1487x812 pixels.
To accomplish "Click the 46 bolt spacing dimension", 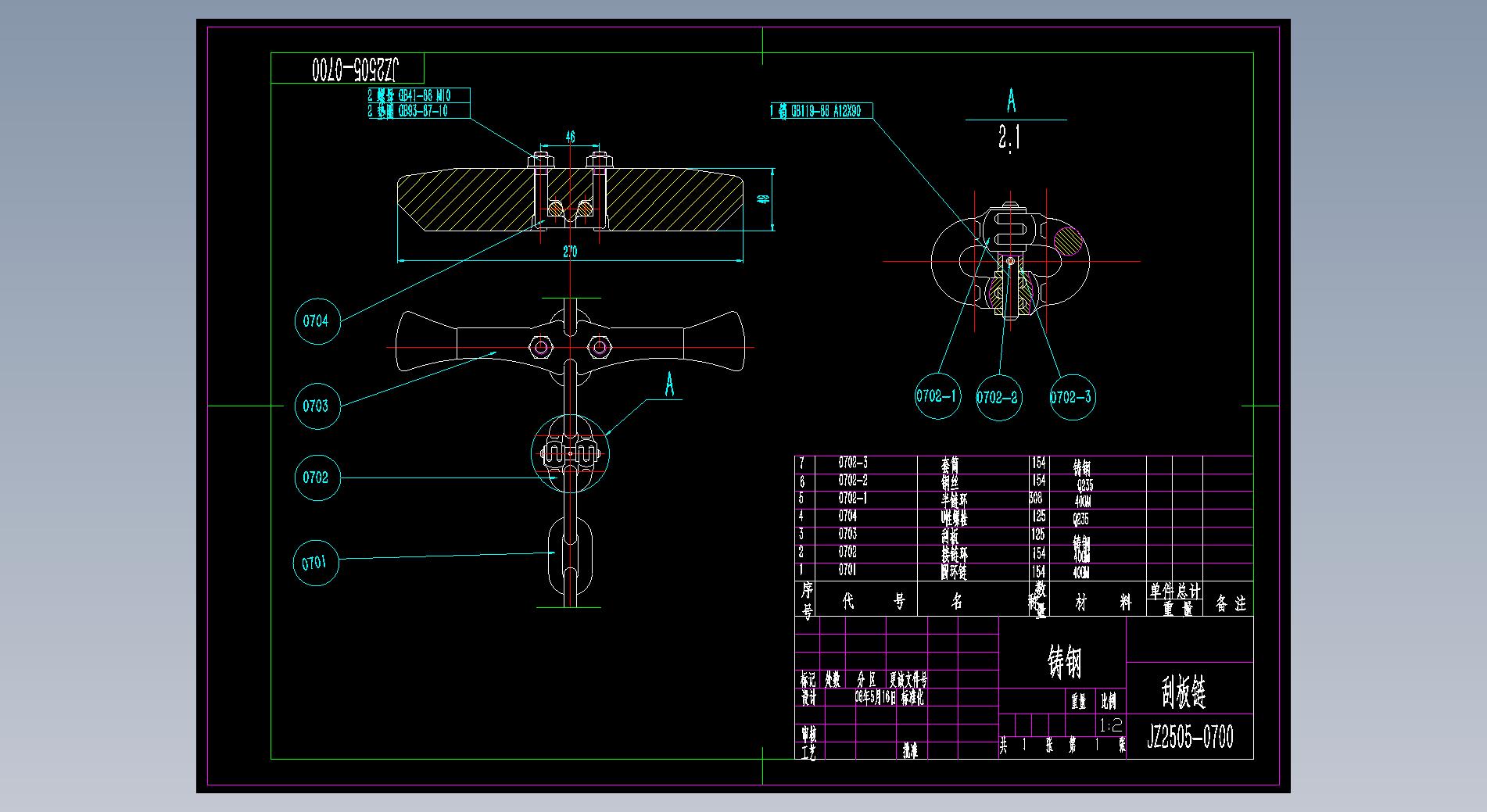I will pyautogui.click(x=570, y=138).
